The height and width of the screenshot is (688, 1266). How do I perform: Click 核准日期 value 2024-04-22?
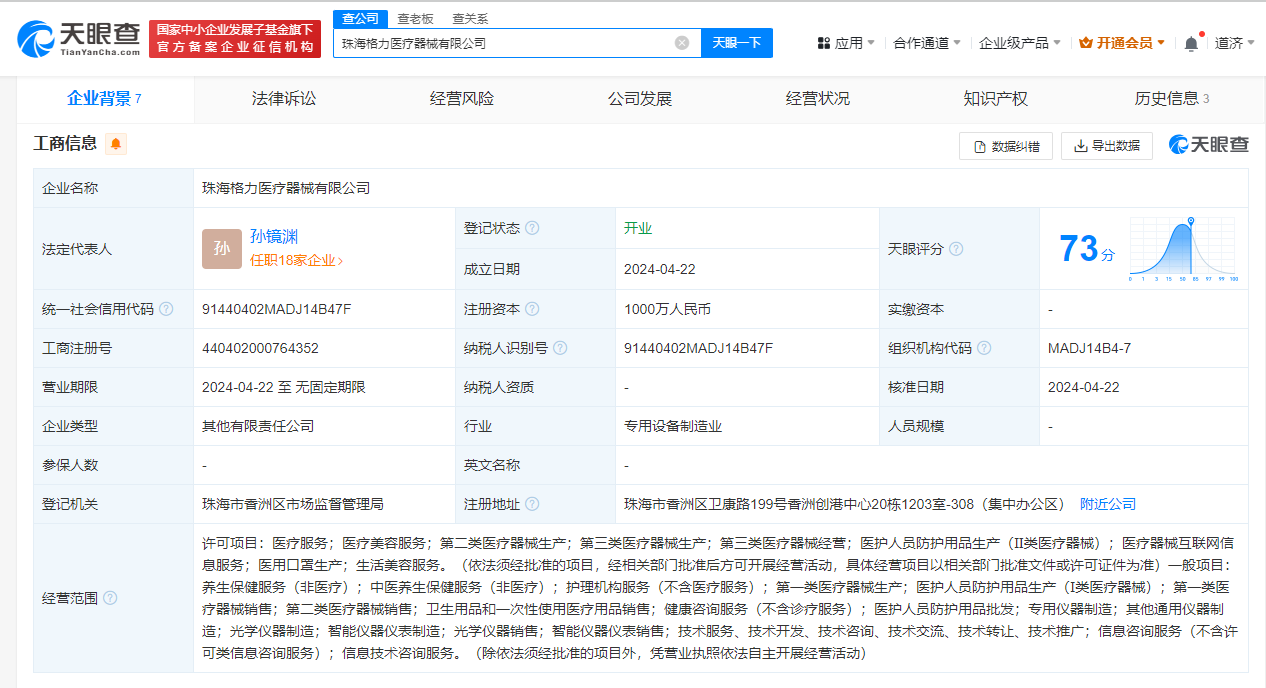[1084, 387]
